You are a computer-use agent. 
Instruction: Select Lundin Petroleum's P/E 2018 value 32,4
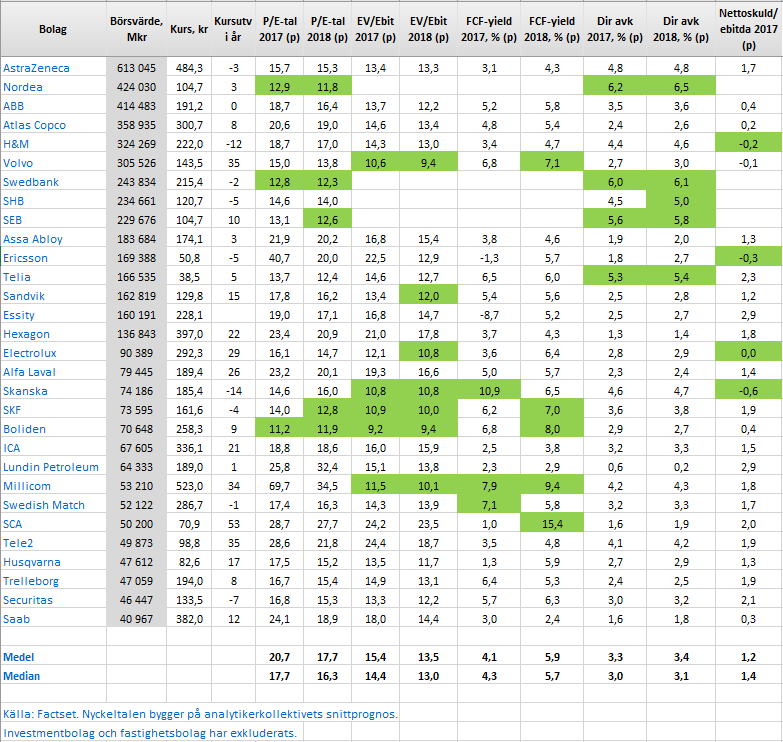click(327, 467)
